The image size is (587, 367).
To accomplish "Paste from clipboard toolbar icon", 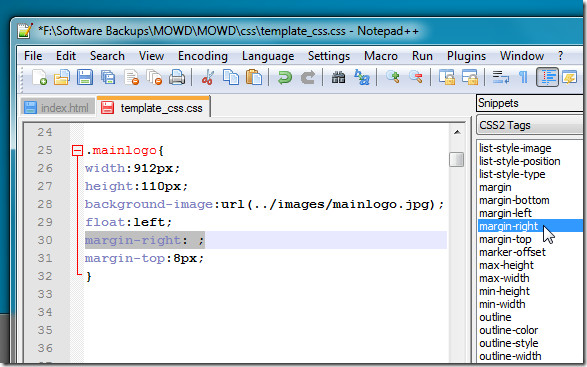I will (x=254, y=78).
